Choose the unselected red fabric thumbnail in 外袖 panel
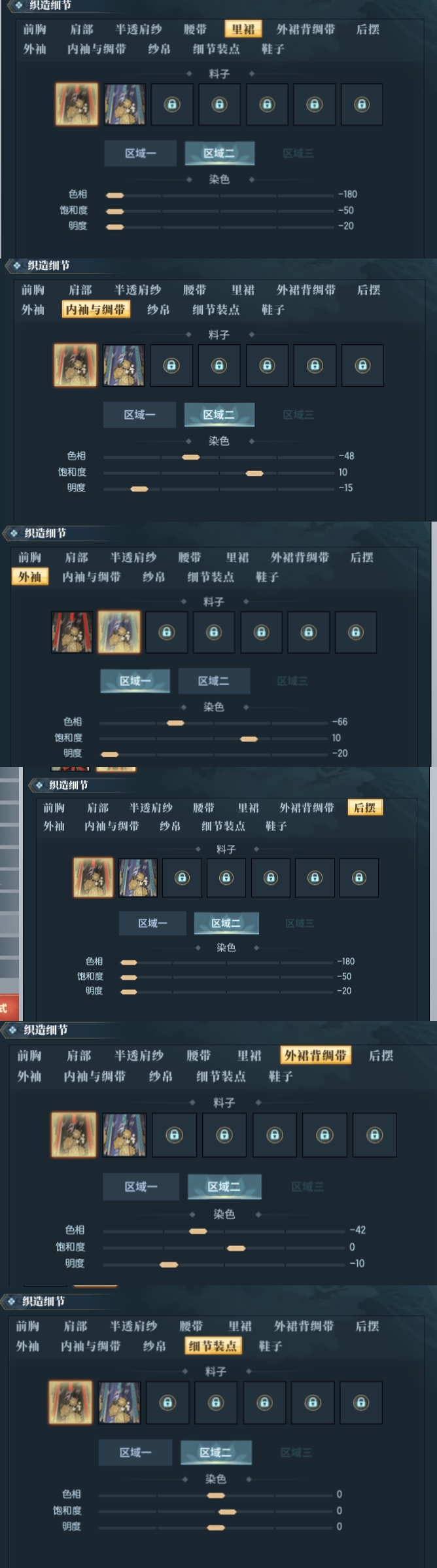This screenshot has width=437, height=1568. (72, 632)
